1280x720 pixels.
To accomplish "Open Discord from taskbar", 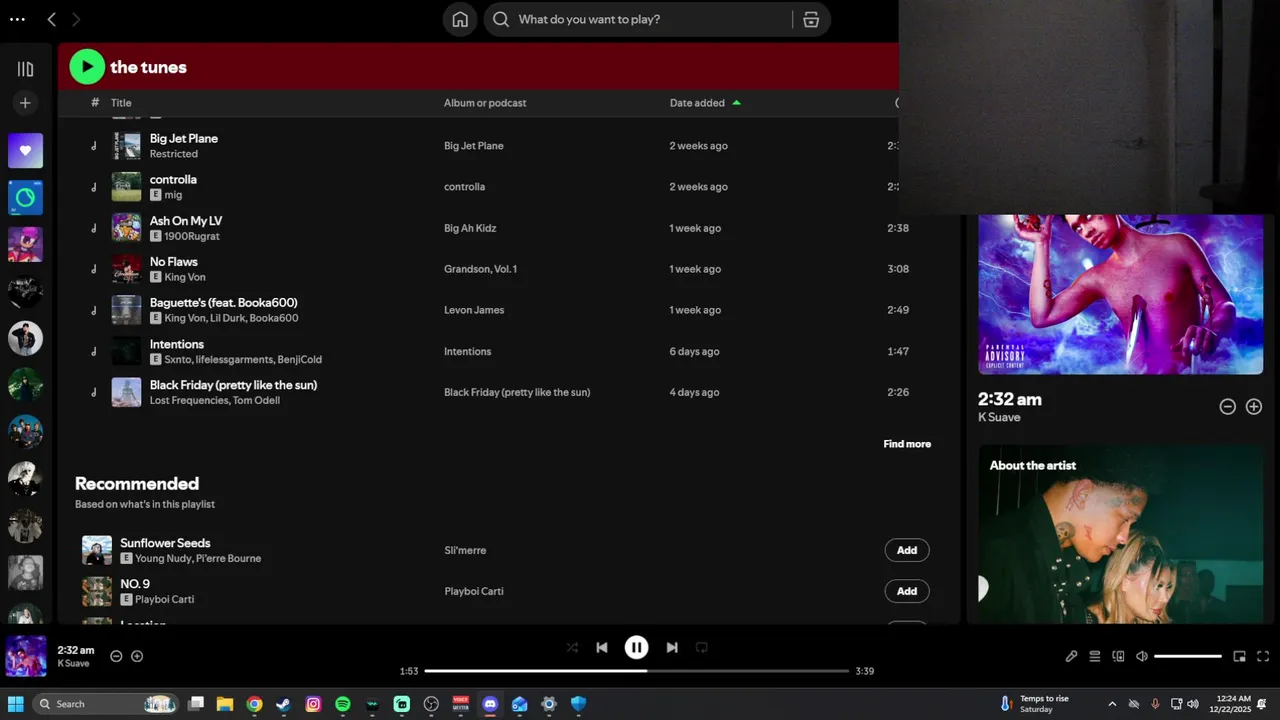I will tap(490, 704).
